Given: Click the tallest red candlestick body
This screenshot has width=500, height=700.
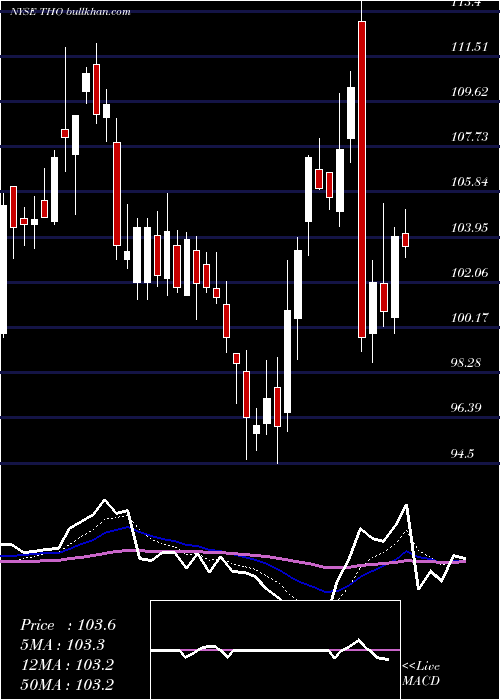Looking at the screenshot, I should click(362, 179).
